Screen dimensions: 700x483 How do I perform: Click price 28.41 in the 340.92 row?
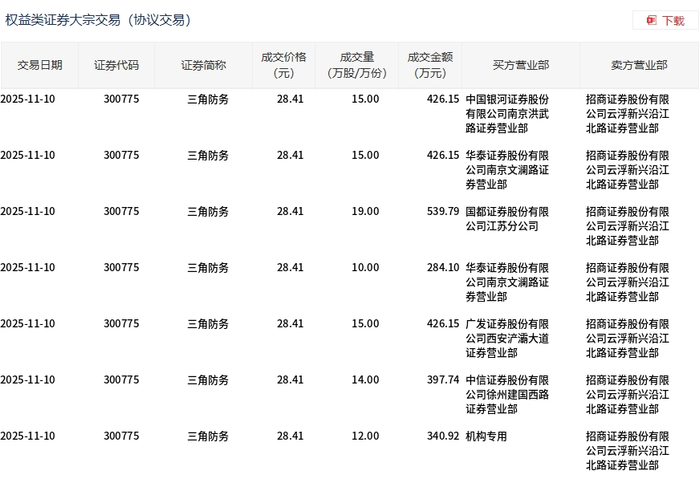(x=290, y=436)
